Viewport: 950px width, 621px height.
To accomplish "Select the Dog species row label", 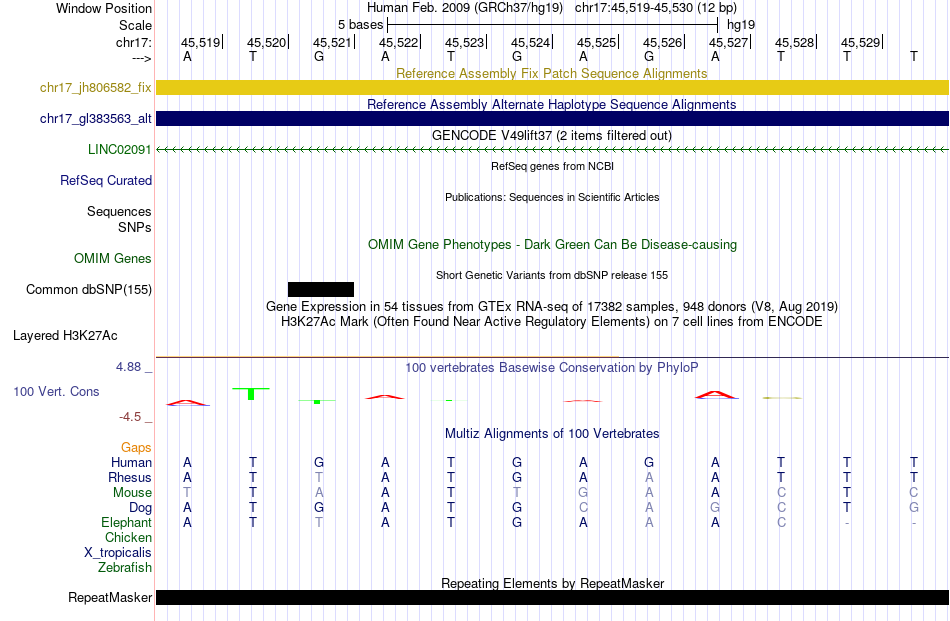I will pyautogui.click(x=141, y=507).
